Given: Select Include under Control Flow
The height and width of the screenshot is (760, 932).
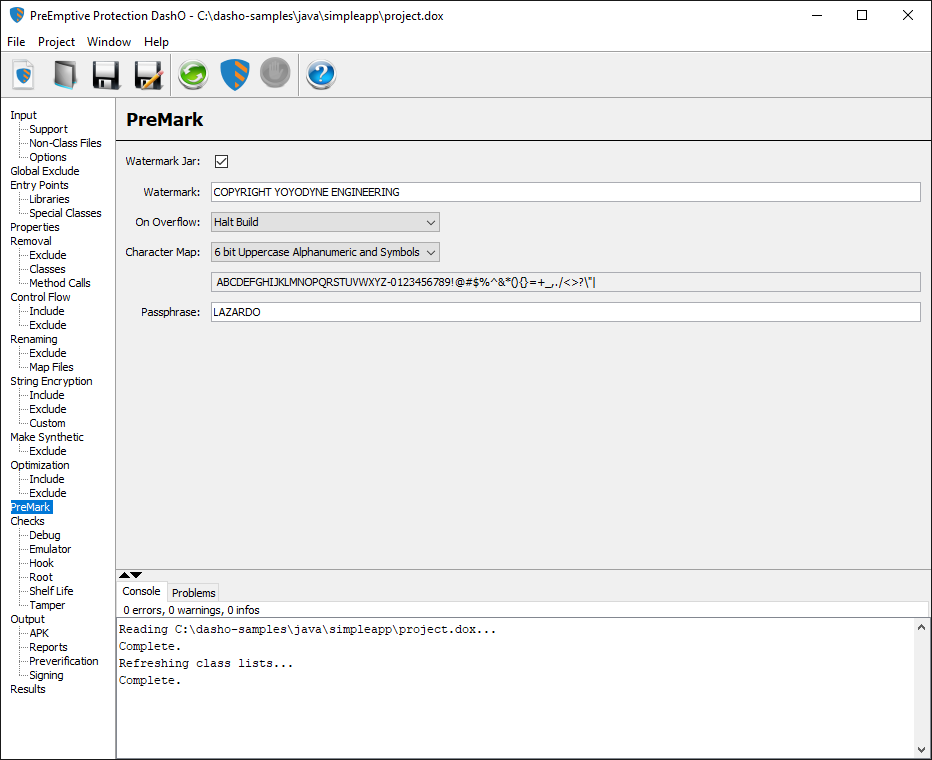Looking at the screenshot, I should [x=47, y=311].
